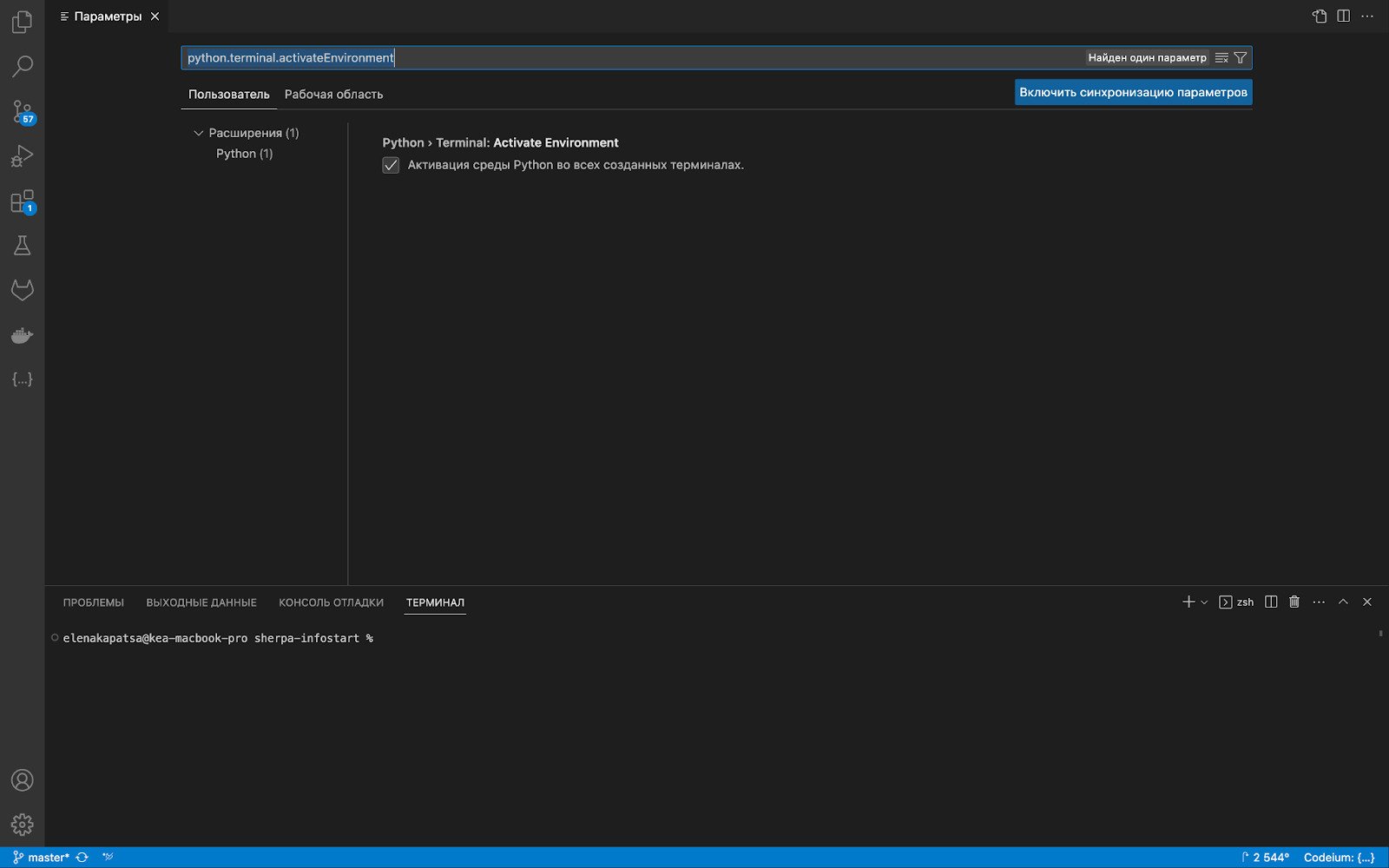1389x868 pixels.
Task: Select the zsh terminal instance
Action: [x=1236, y=602]
